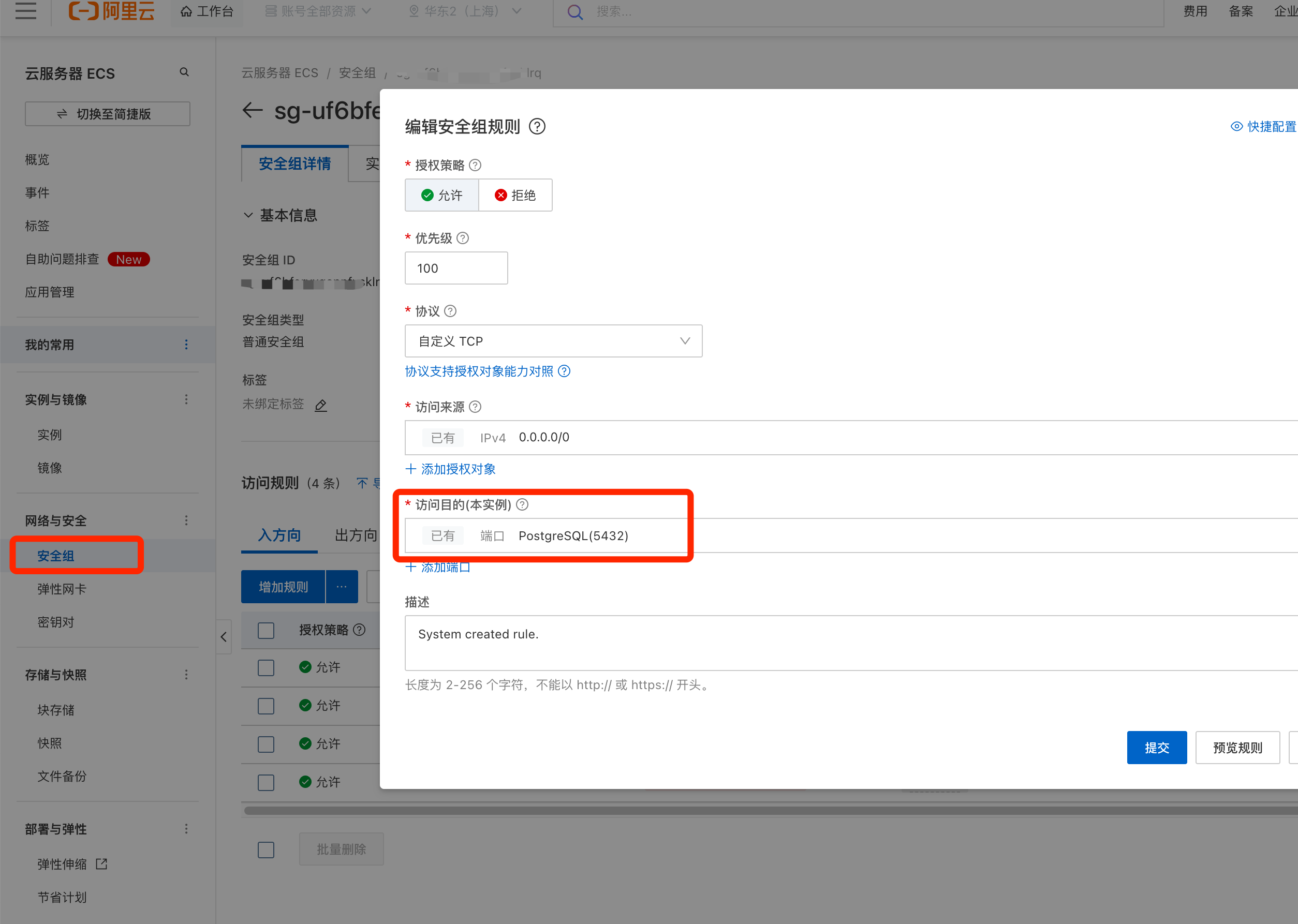Image resolution: width=1298 pixels, height=924 pixels.
Task: Click the priority input field showing 100
Action: tap(456, 268)
